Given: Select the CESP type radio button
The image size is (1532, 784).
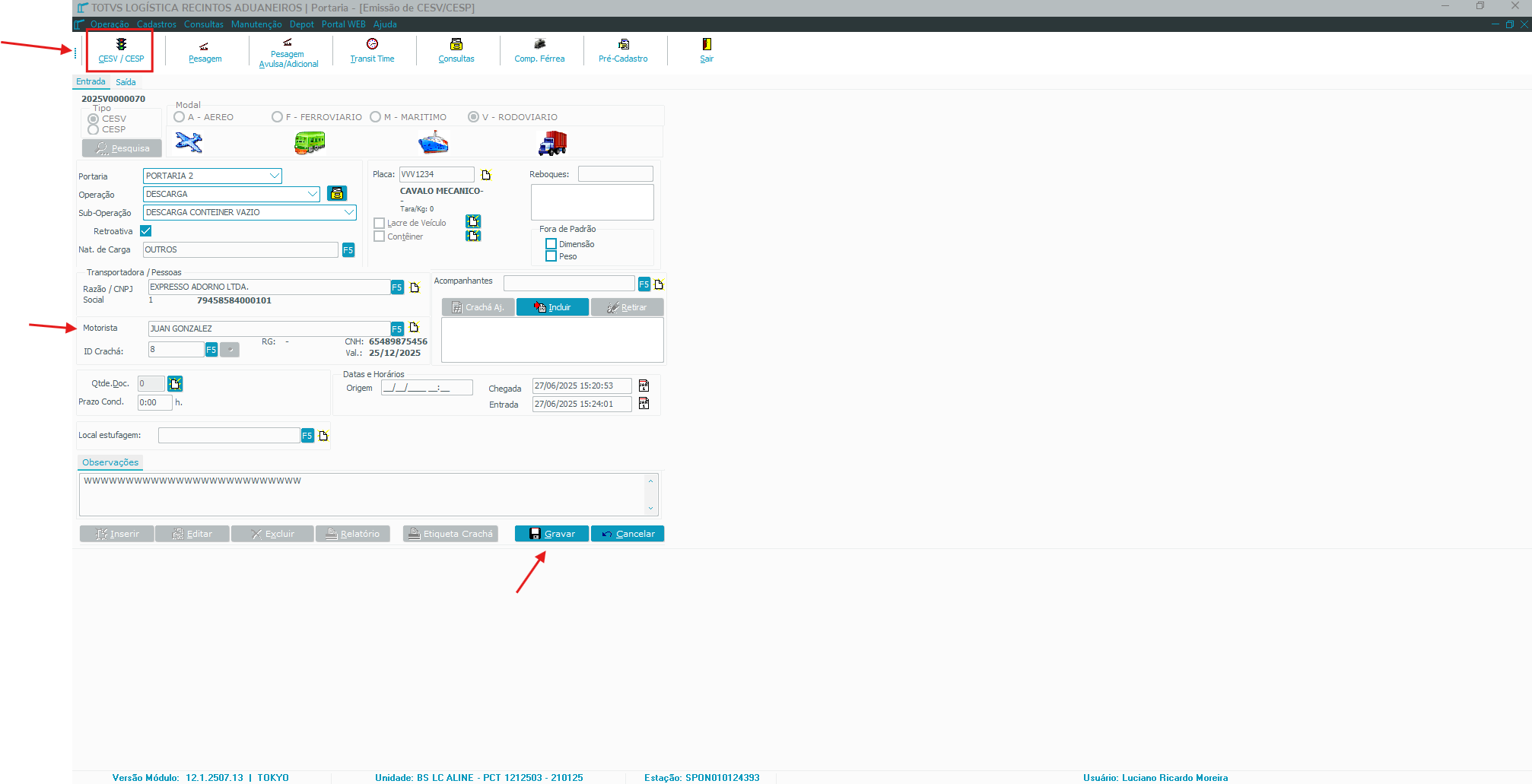Looking at the screenshot, I should coord(94,130).
